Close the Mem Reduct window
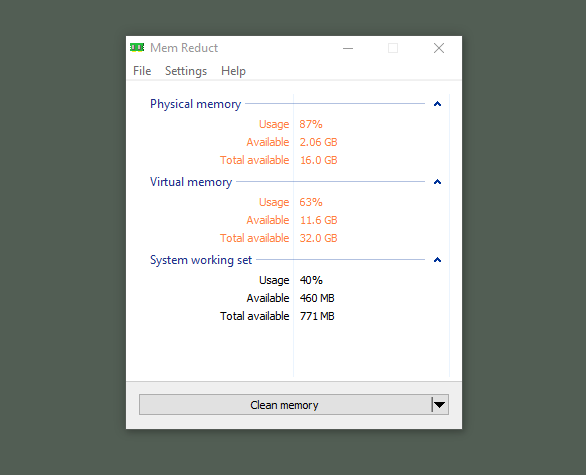The width and height of the screenshot is (586, 475). [x=439, y=48]
